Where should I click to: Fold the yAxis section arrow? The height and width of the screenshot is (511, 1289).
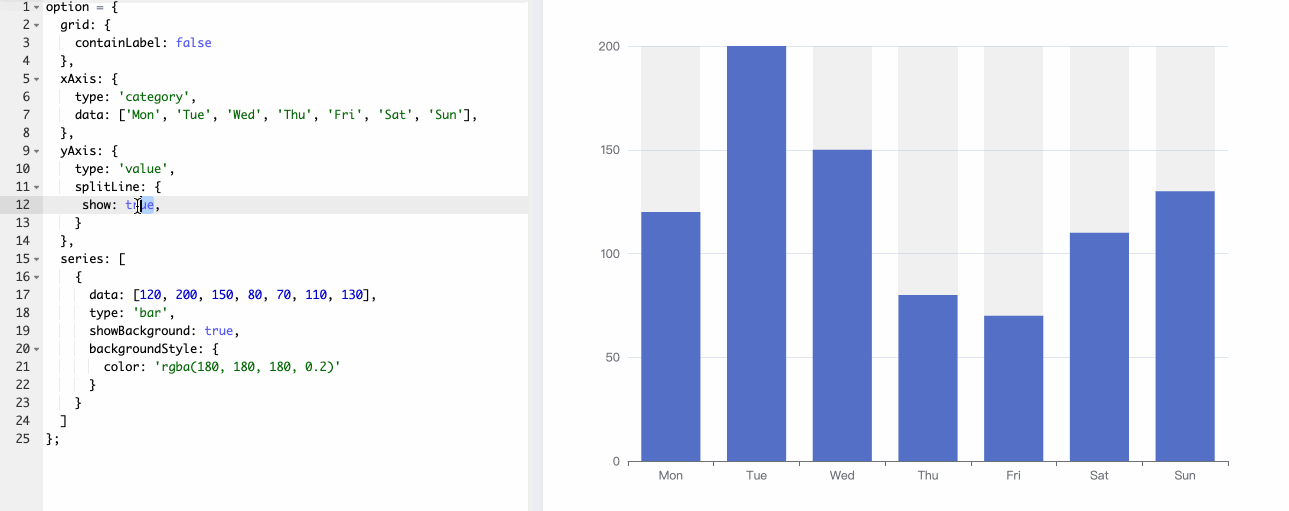37,151
